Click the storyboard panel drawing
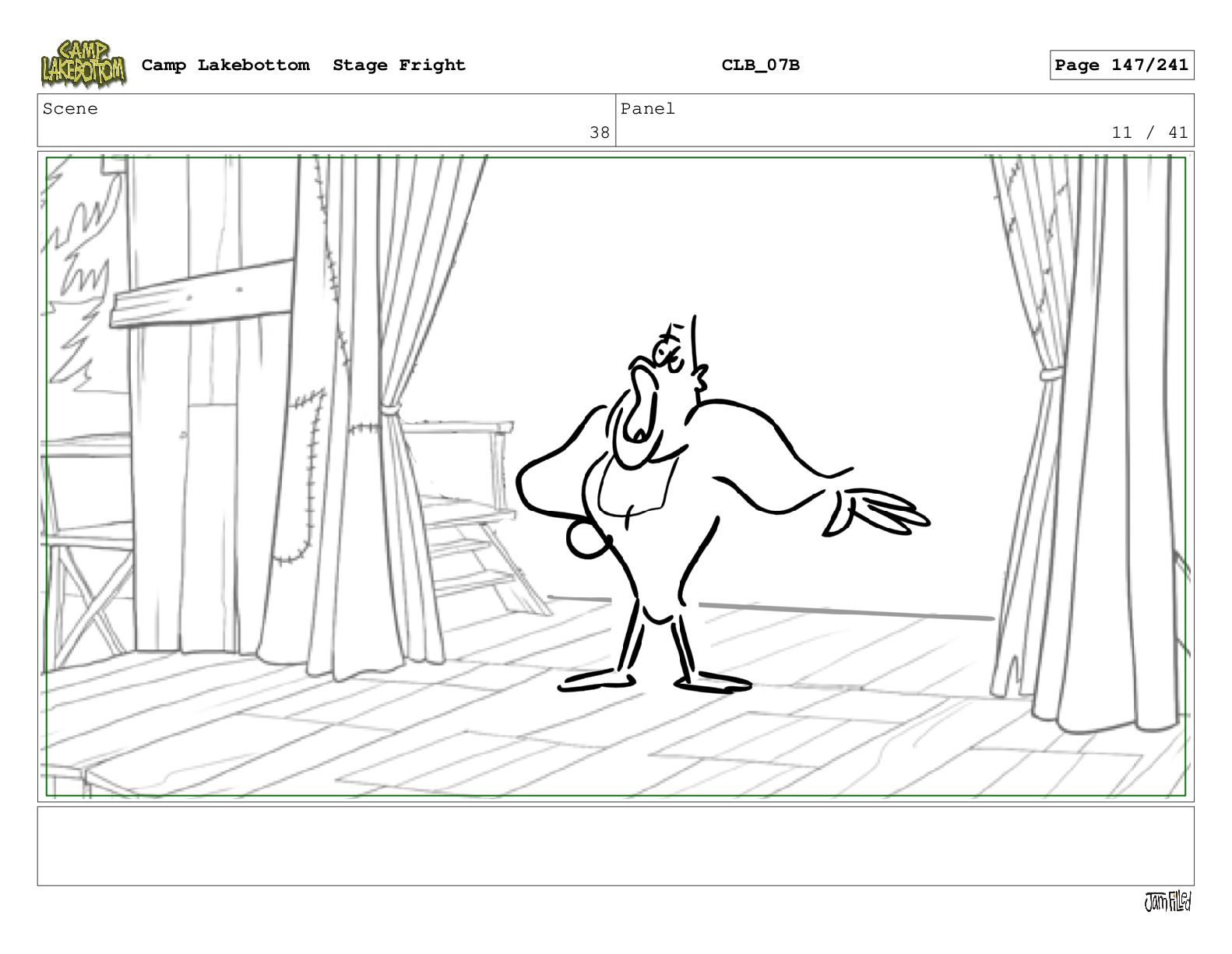Screen dimensions: 1232x954 (x=615, y=477)
